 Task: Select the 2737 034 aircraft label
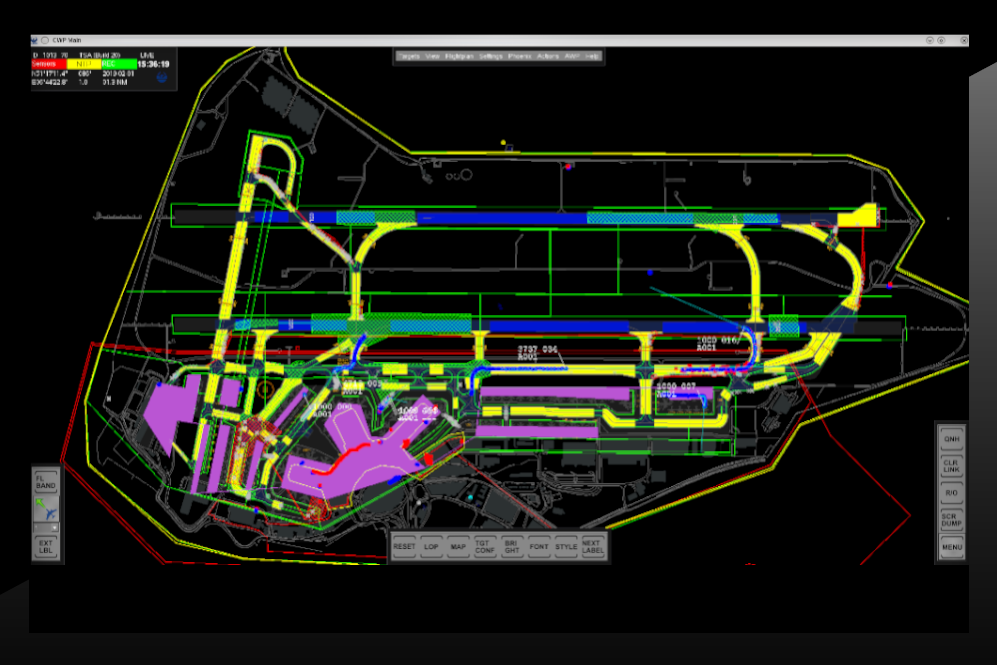(x=535, y=352)
